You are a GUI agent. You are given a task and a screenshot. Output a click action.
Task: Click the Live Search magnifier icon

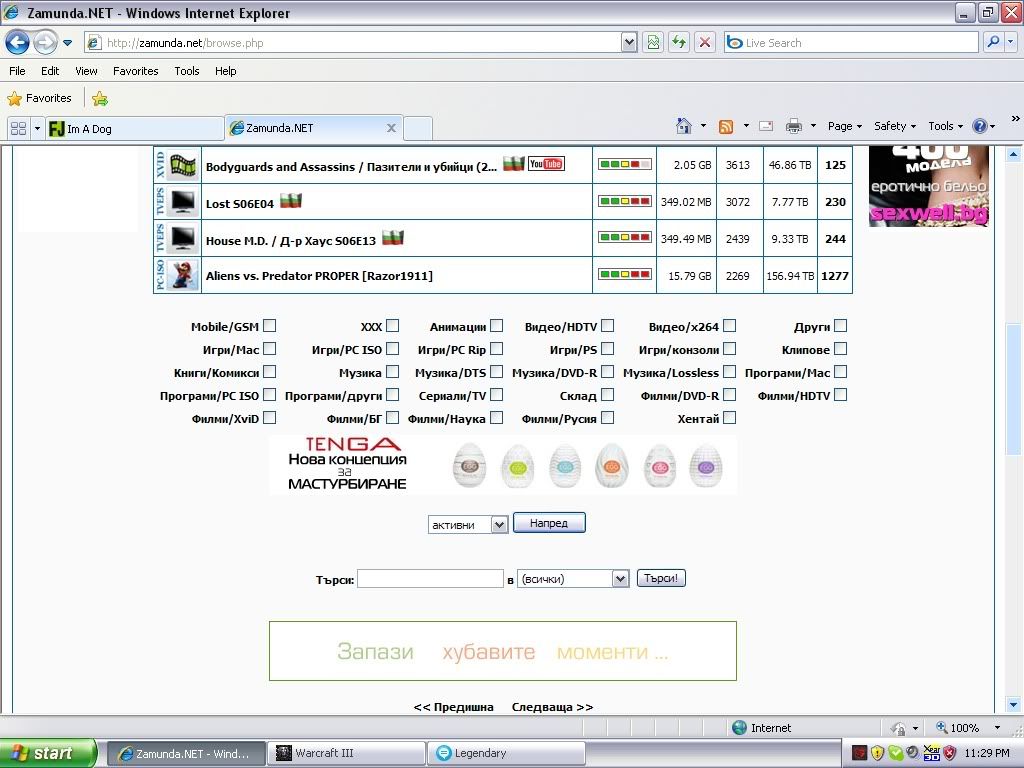(993, 42)
